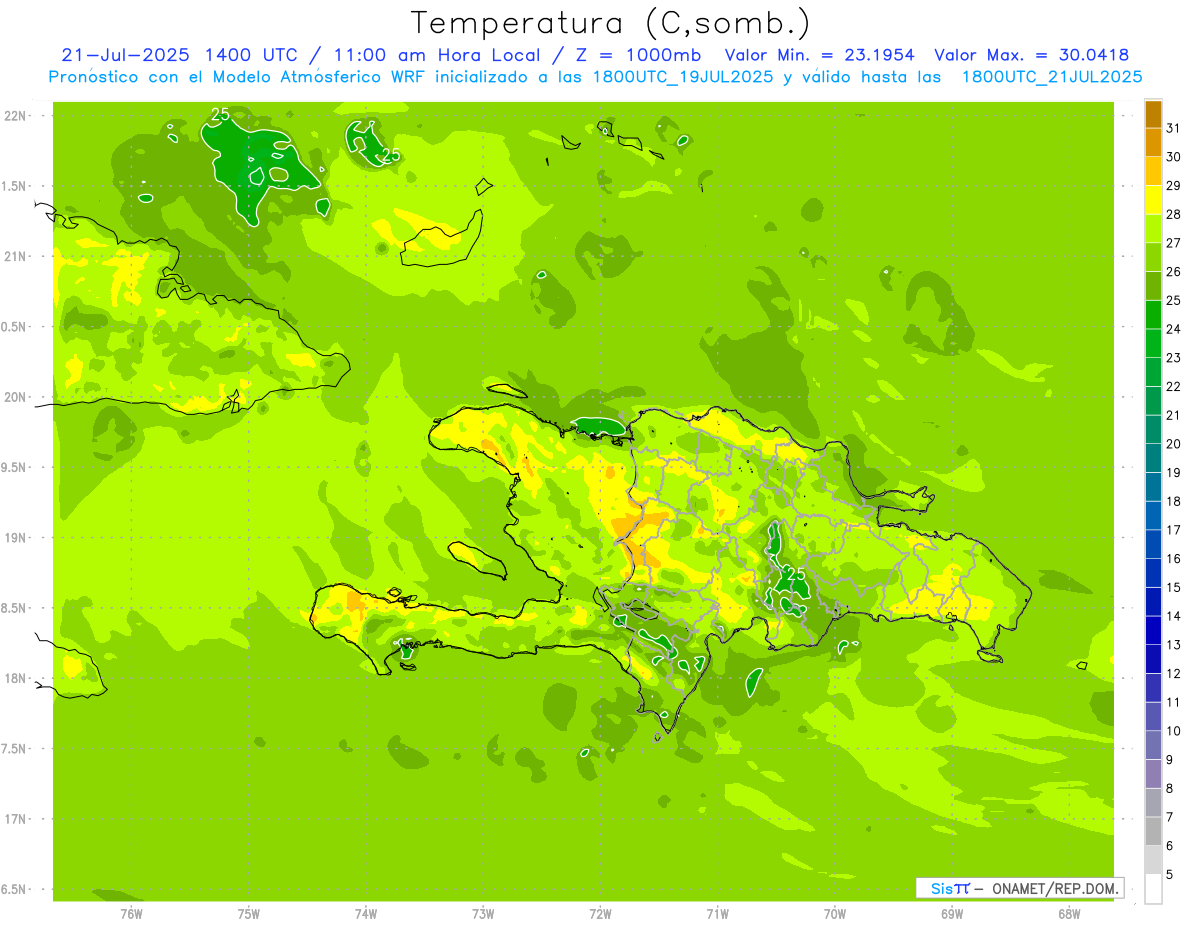1200x927 pixels.
Task: Click the "6.5N" latitude axis label
Action: pyautogui.click(x=14, y=889)
